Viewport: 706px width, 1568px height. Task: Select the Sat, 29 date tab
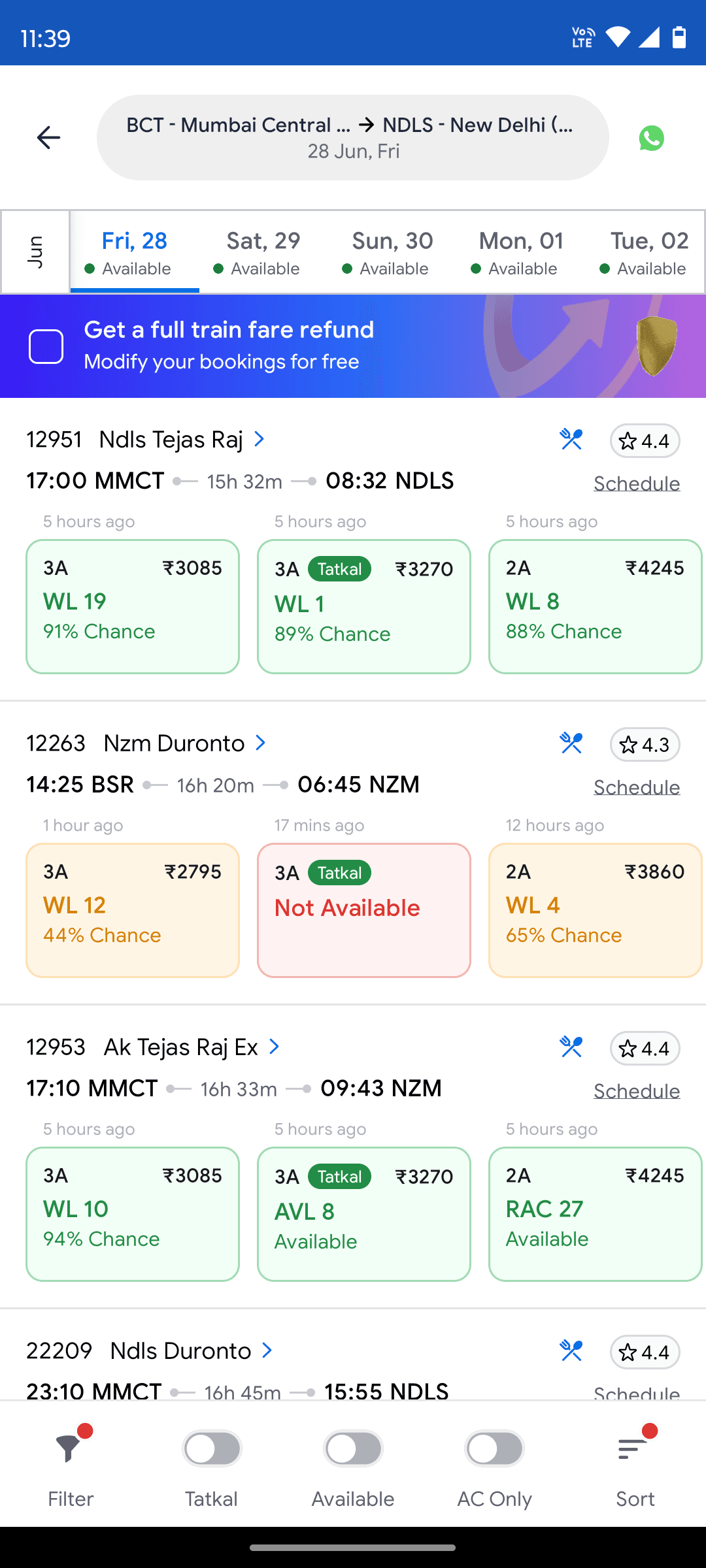[263, 252]
